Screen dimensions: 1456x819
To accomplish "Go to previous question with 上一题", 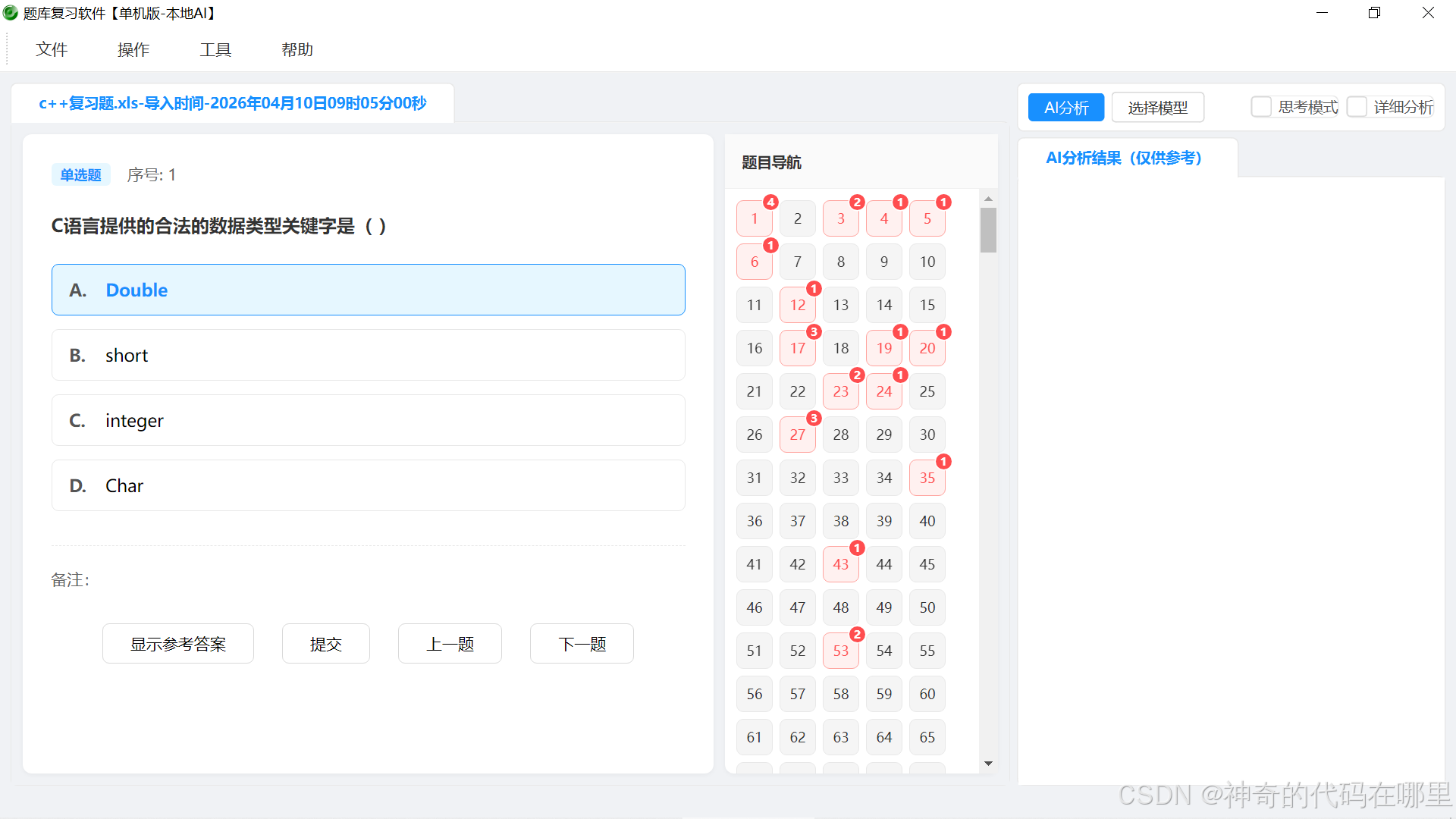I will pos(450,644).
